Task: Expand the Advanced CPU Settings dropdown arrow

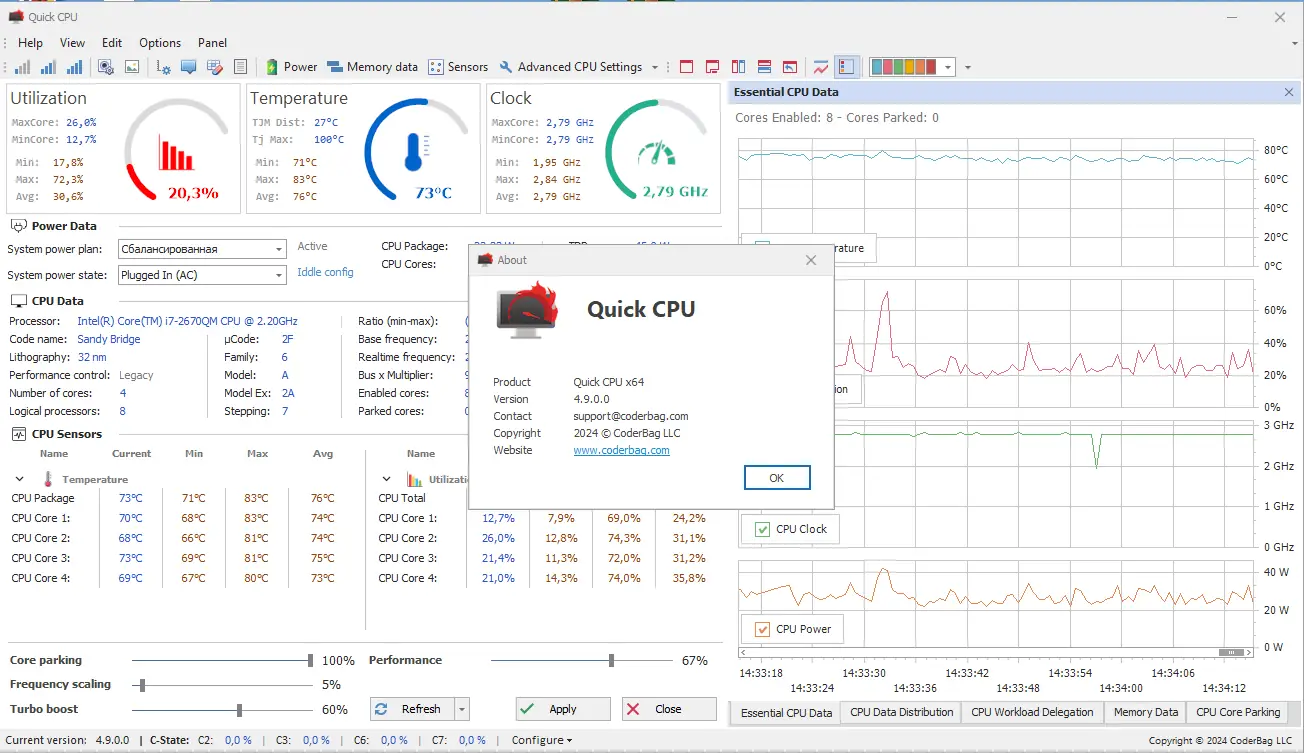Action: [655, 67]
